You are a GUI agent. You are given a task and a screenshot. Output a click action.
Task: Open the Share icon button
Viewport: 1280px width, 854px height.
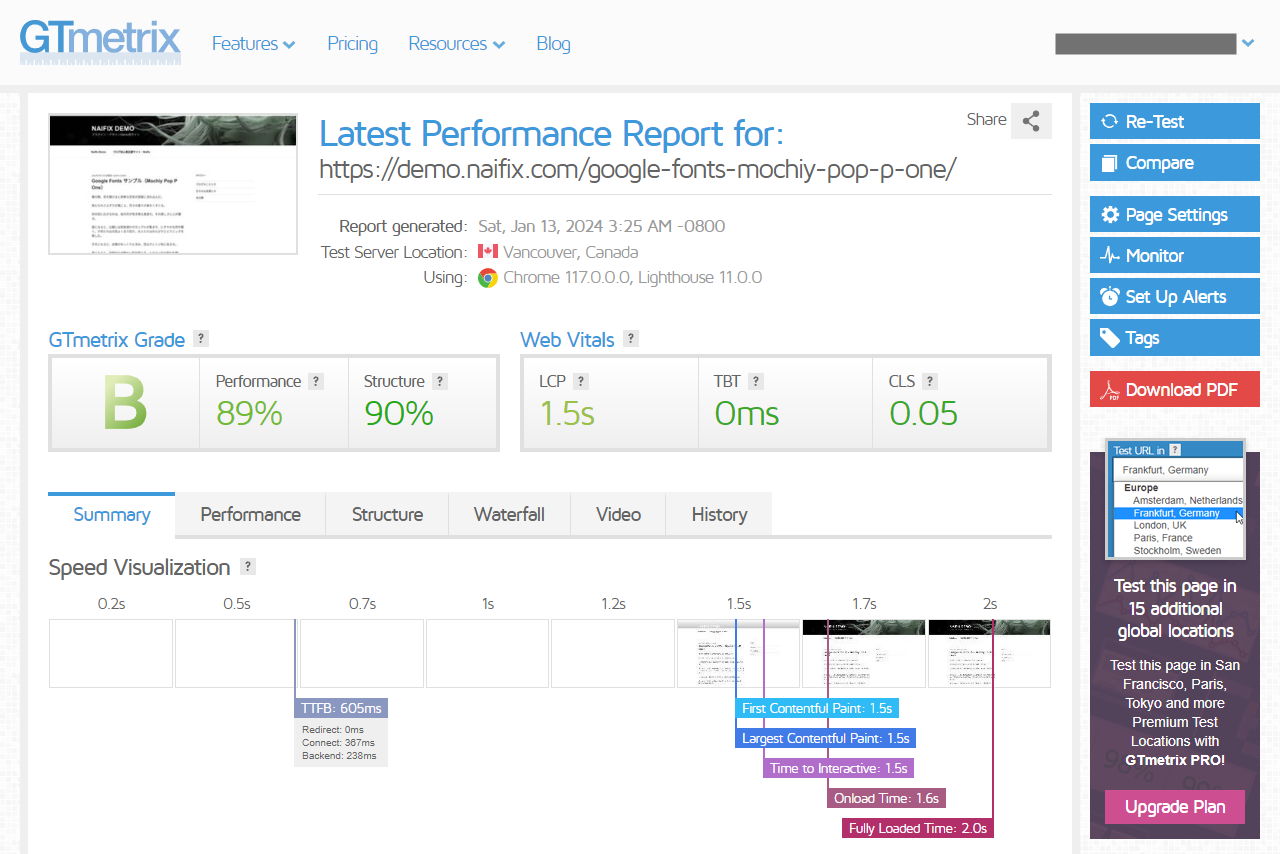click(x=1031, y=121)
